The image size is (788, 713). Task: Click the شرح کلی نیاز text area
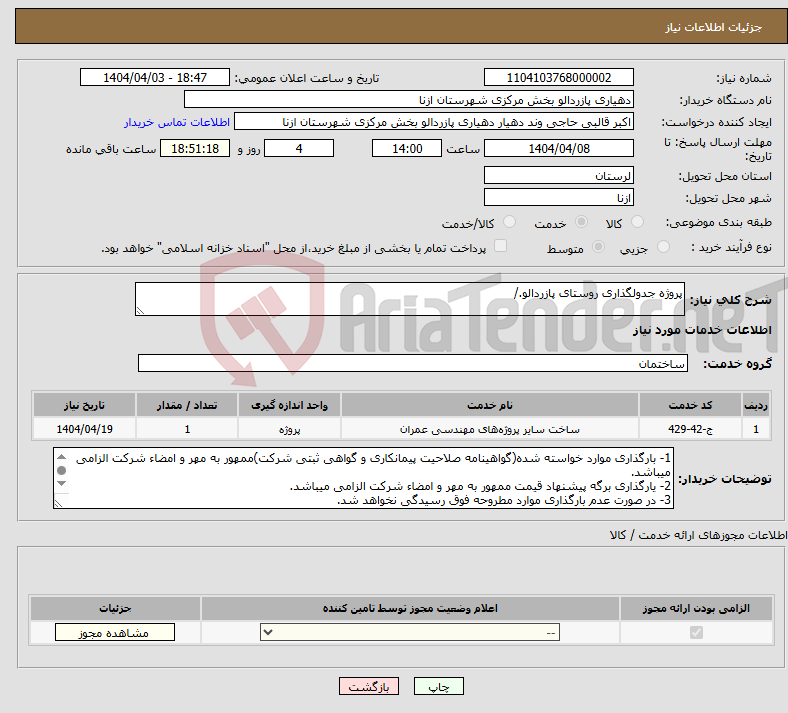(410, 299)
